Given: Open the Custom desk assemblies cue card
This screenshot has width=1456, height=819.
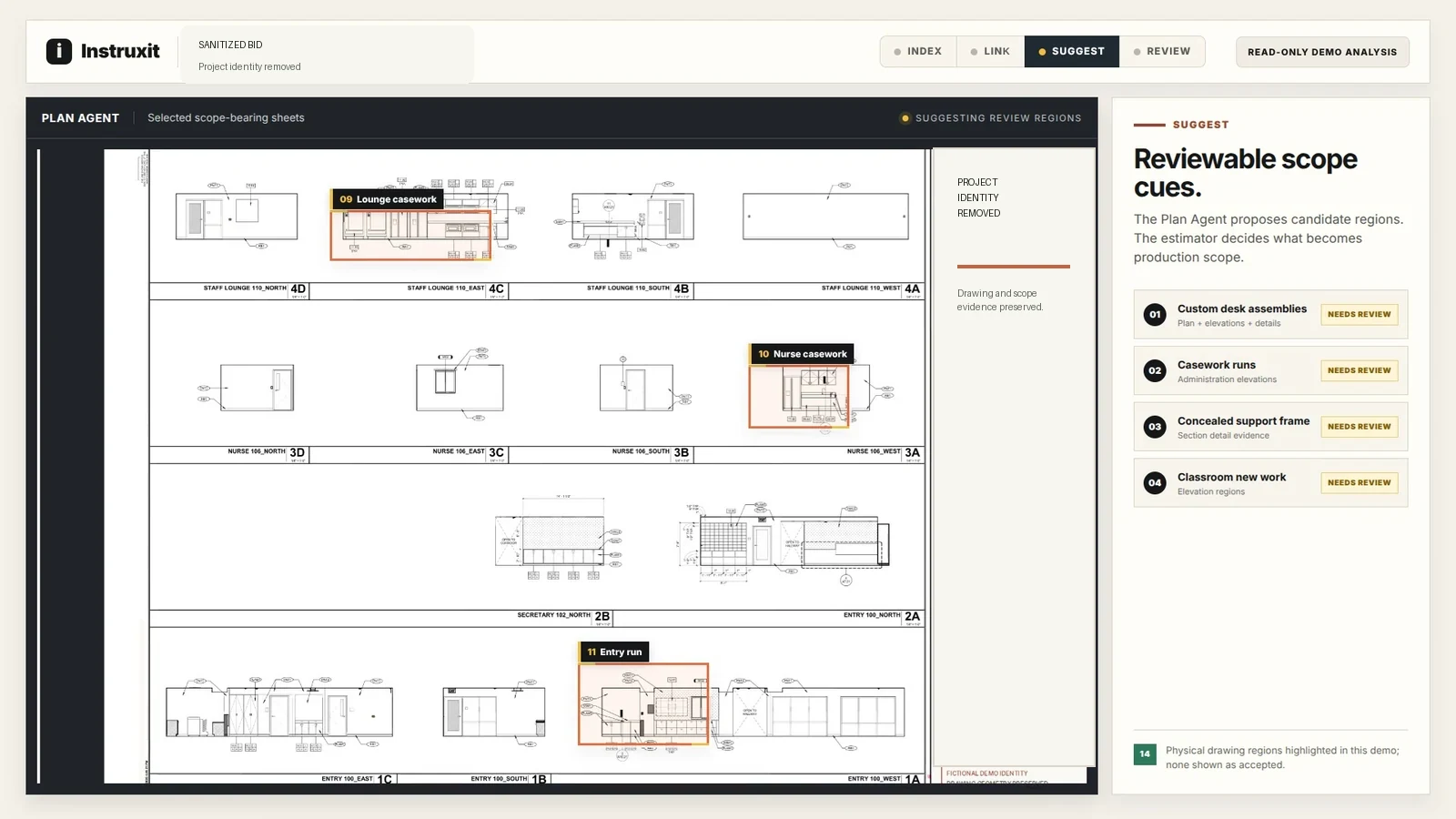Looking at the screenshot, I should 1270,315.
